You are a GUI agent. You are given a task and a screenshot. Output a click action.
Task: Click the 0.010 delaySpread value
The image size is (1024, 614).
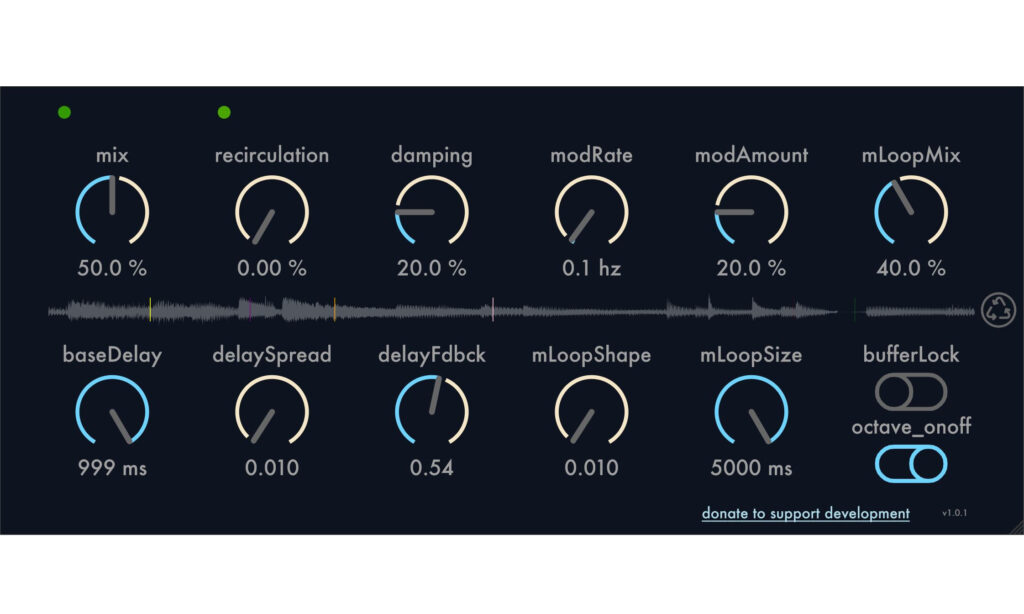(272, 468)
